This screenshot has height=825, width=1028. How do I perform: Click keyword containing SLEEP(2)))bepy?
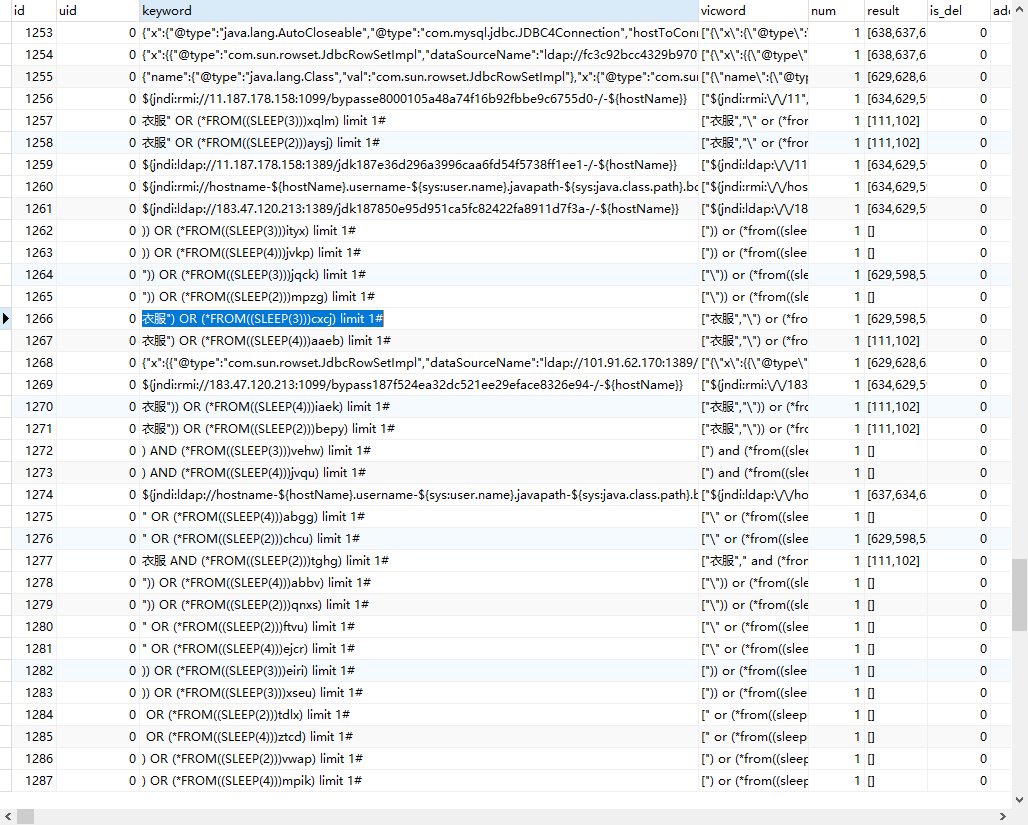point(419,429)
